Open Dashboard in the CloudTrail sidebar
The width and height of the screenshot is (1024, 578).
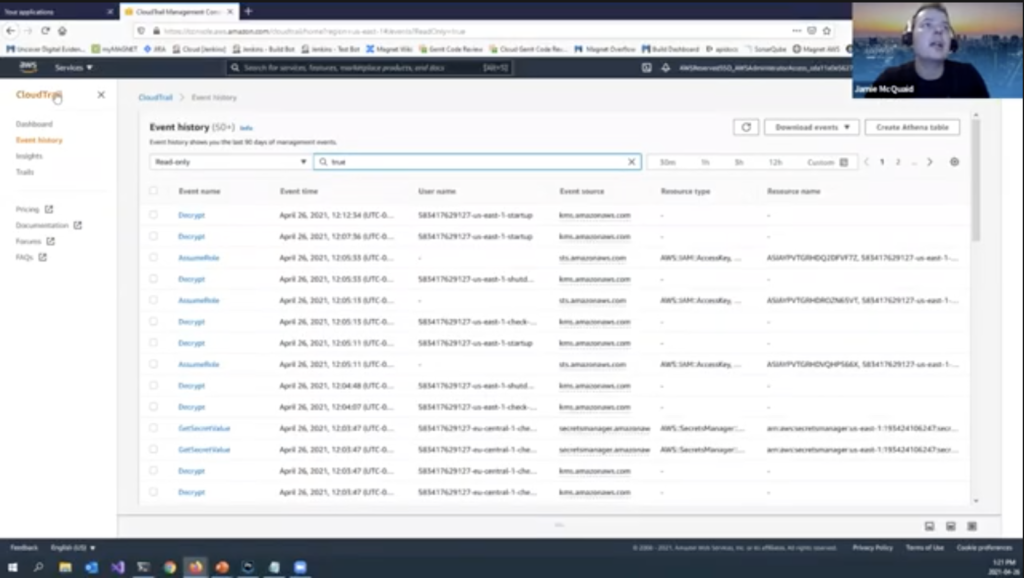[34, 124]
